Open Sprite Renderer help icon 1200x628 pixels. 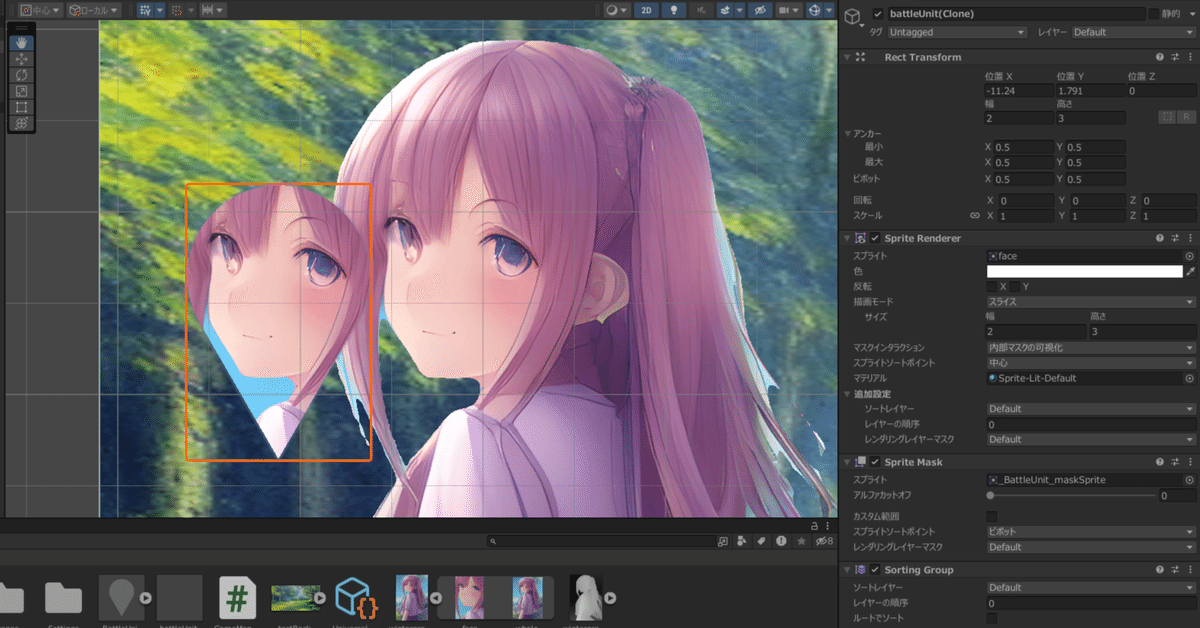[x=1160, y=238]
